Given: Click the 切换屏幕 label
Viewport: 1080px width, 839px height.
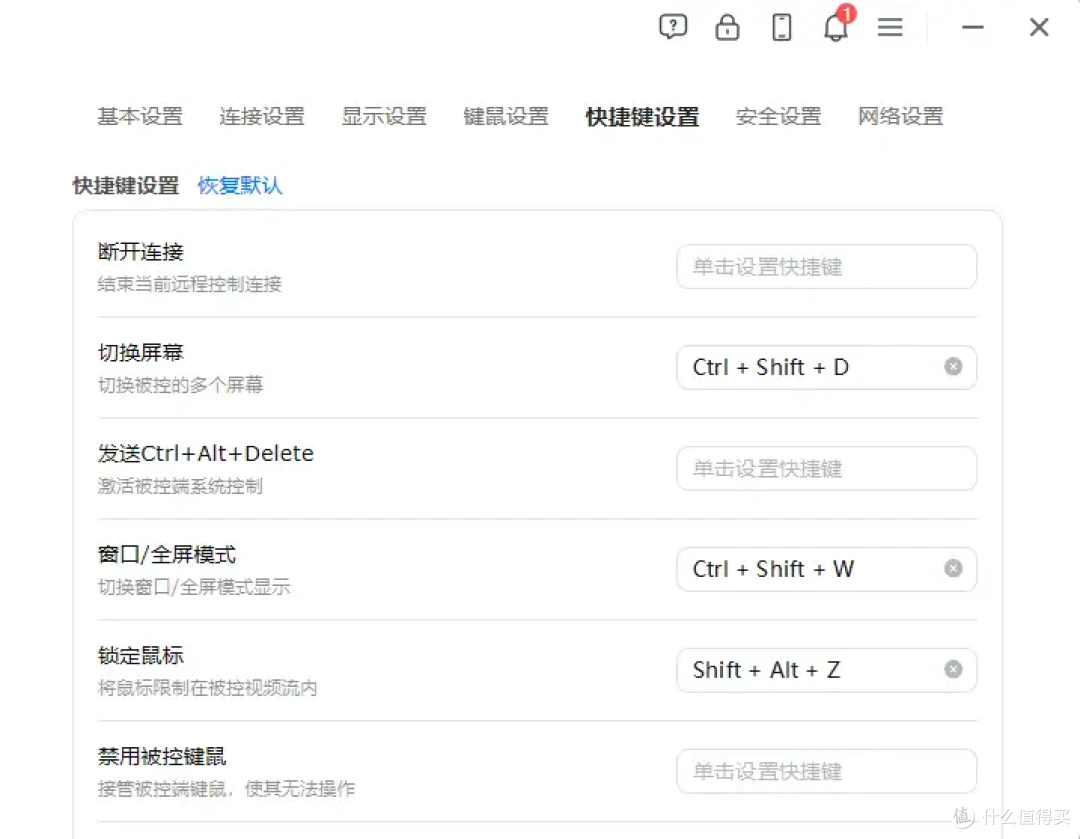Looking at the screenshot, I should [x=141, y=353].
